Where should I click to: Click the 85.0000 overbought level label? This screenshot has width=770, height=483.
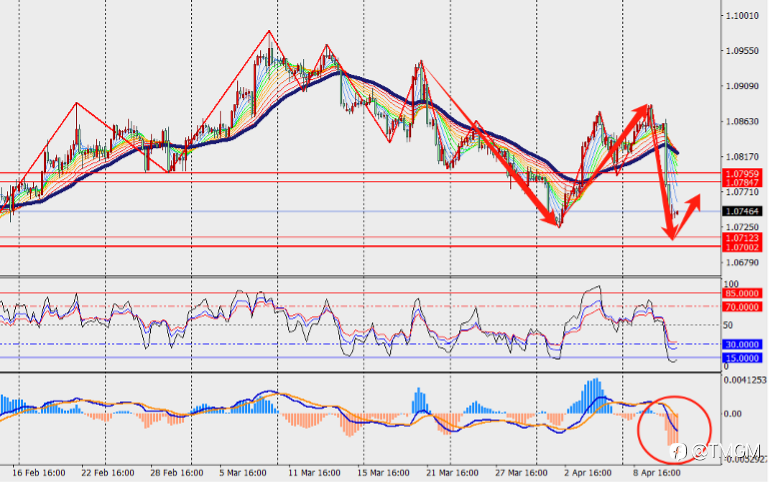[x=742, y=294]
